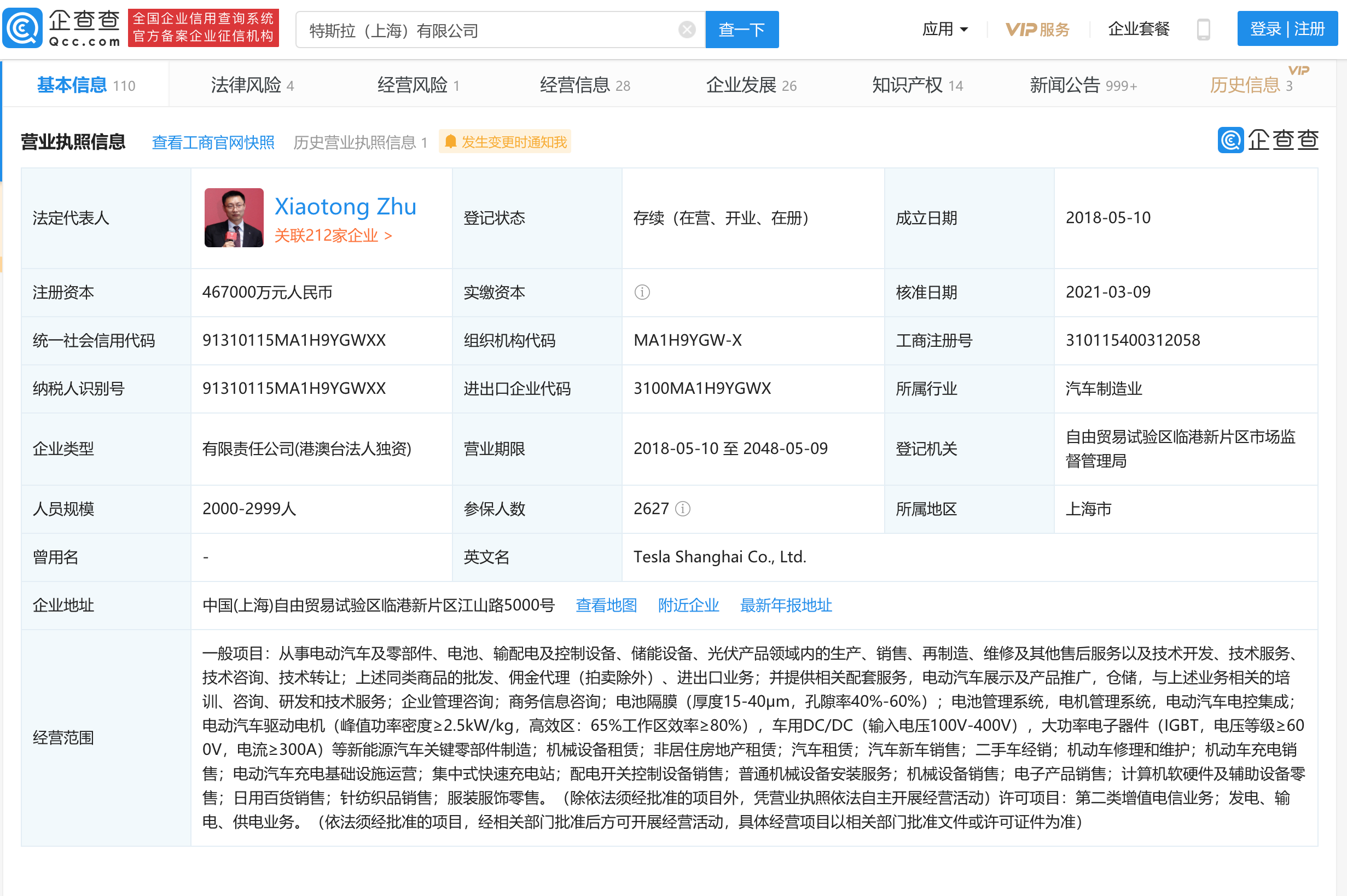Click the Qcc.com logo icon
The width and height of the screenshot is (1347, 896).
(x=23, y=27)
